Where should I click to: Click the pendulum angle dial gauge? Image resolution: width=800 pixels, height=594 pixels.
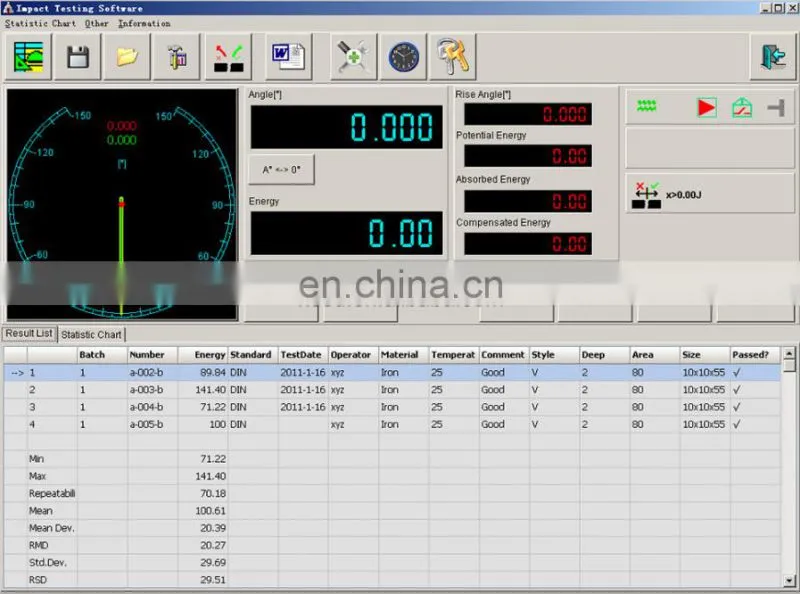pos(121,204)
